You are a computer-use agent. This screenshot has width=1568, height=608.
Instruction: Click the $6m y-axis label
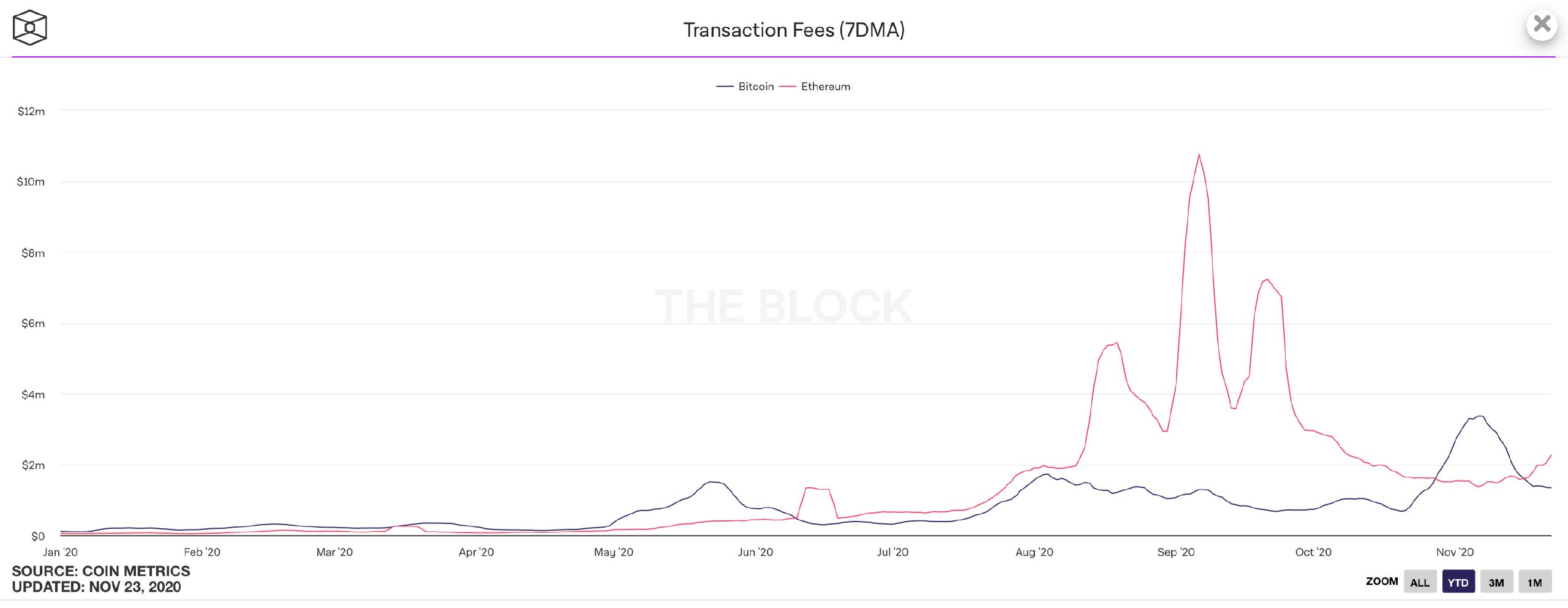(33, 324)
